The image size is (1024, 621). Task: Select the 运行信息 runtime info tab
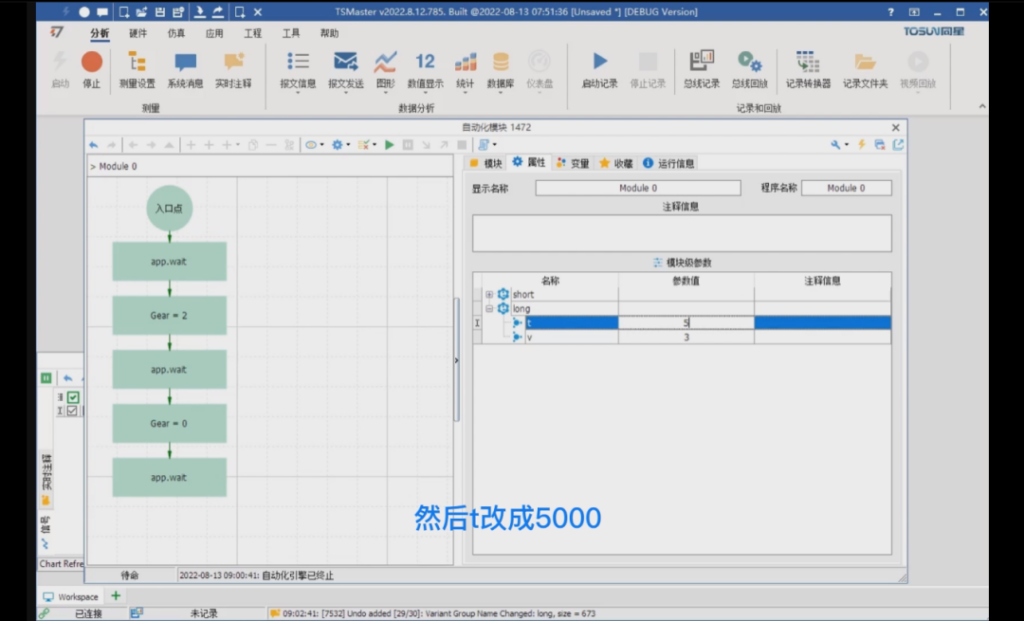click(x=669, y=163)
